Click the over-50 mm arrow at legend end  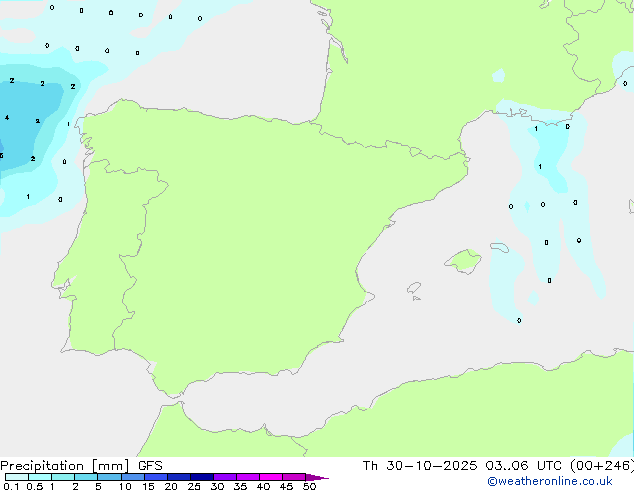click(317, 477)
